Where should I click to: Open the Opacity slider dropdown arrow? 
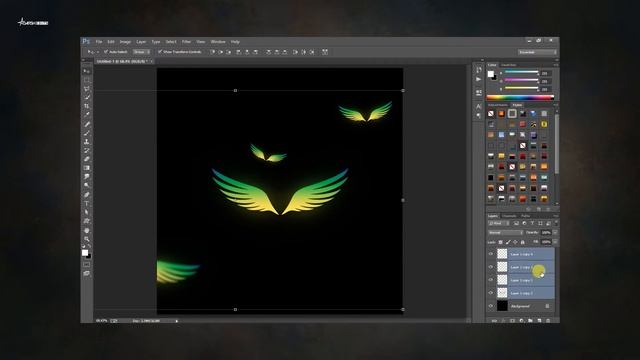coord(555,233)
